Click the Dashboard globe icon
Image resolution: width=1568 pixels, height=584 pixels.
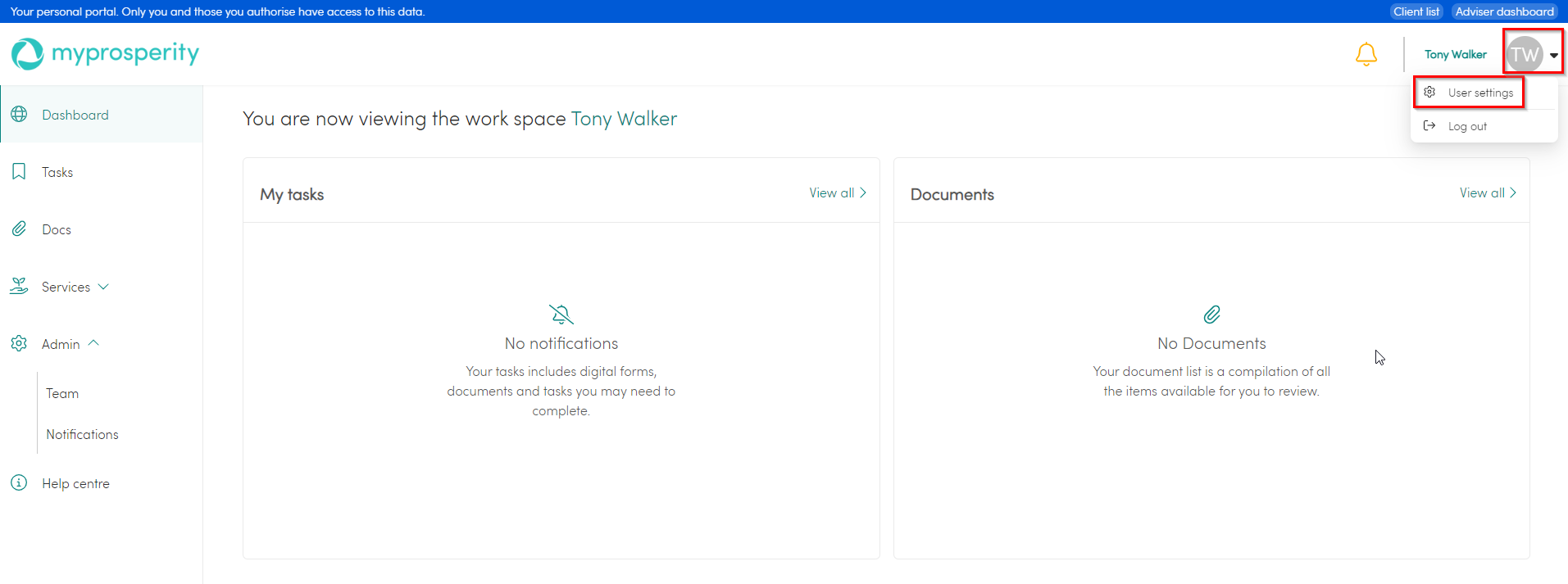pyautogui.click(x=19, y=115)
